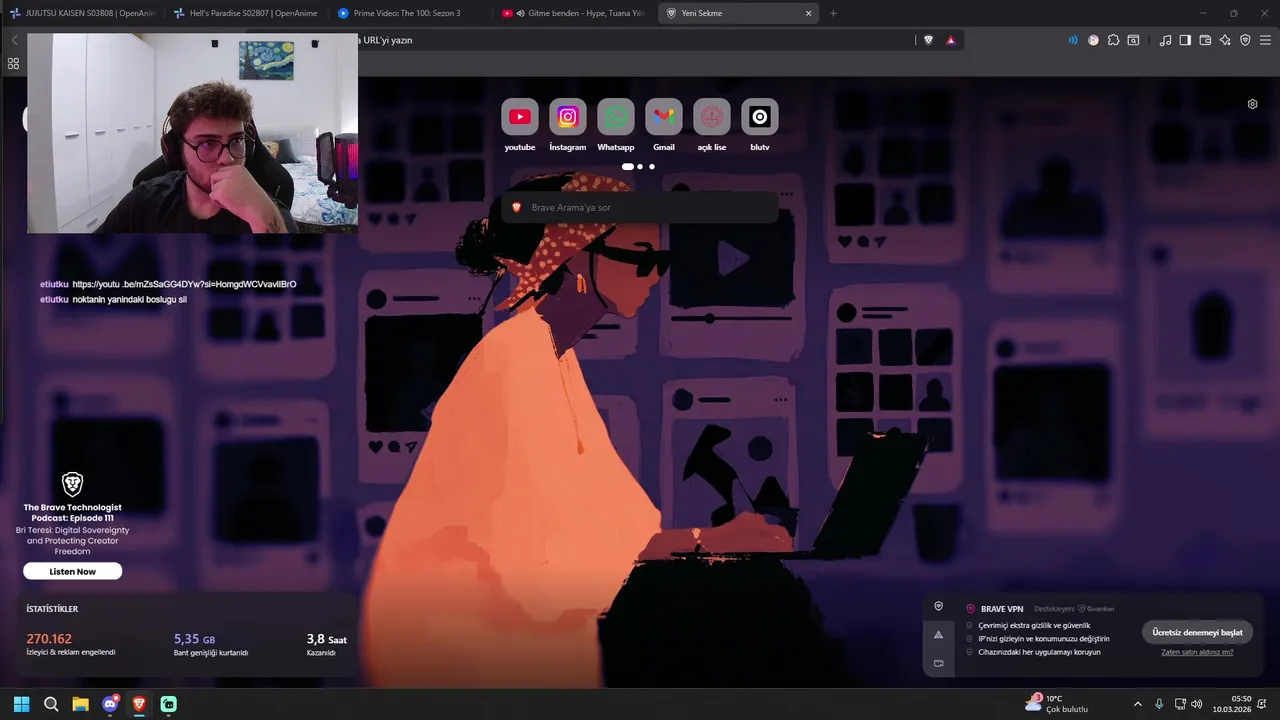Click the İSTATİSTİKLER heading

tap(52, 609)
